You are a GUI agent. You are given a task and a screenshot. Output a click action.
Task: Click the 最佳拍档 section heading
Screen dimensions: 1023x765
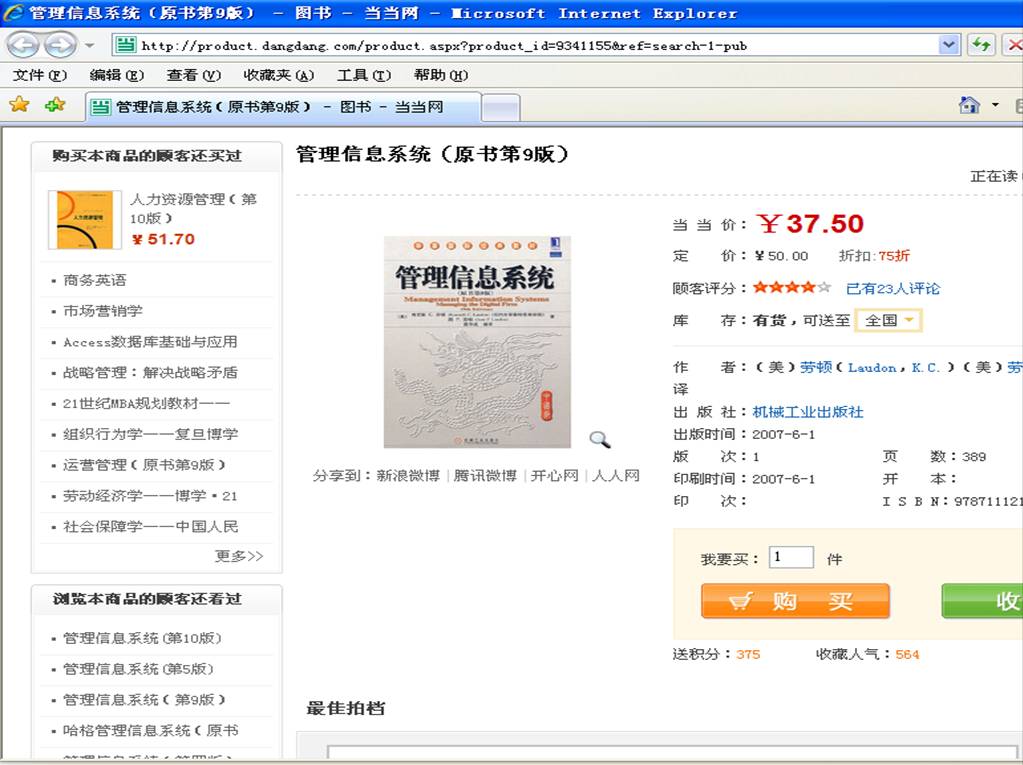pos(346,708)
